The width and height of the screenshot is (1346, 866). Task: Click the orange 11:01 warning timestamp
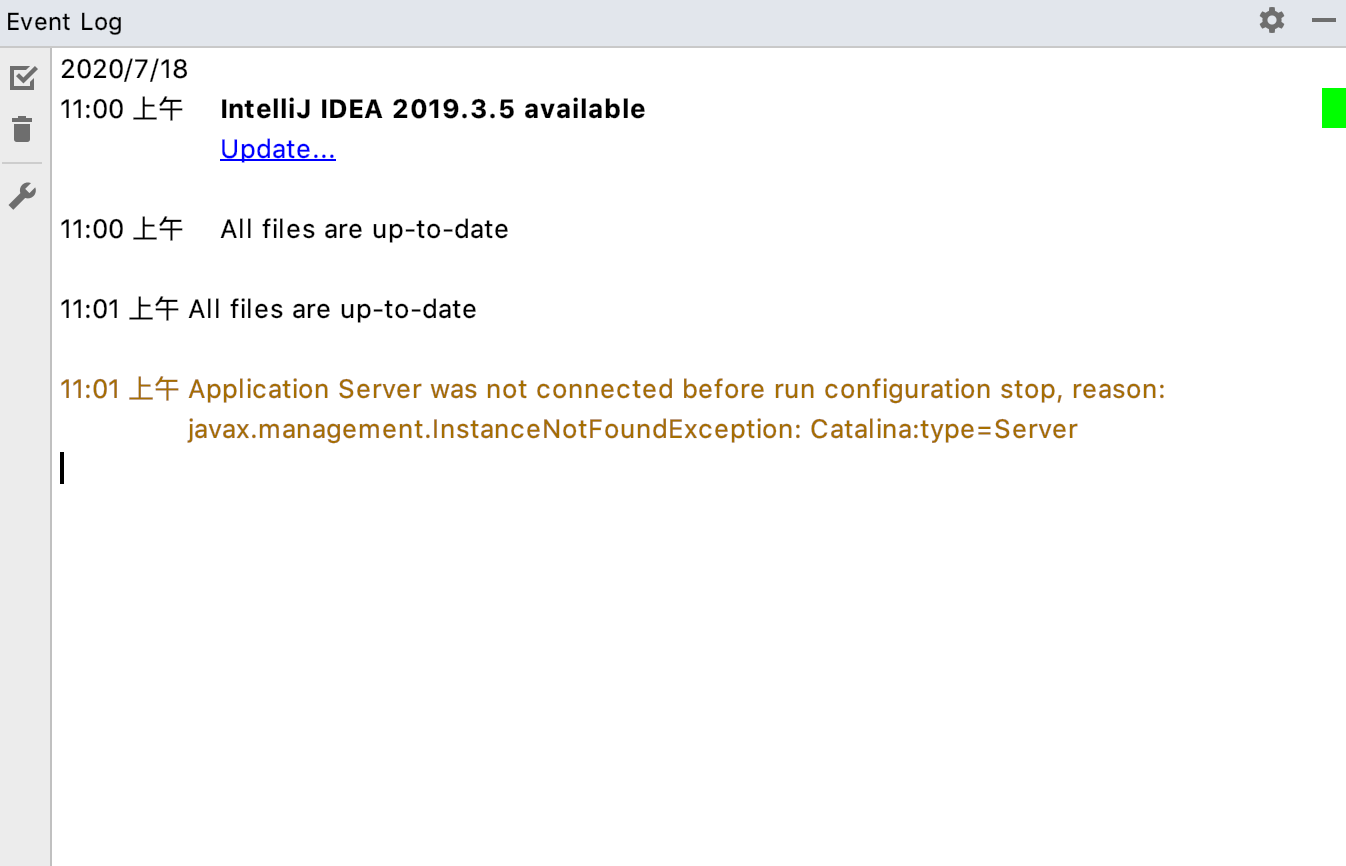[120, 389]
